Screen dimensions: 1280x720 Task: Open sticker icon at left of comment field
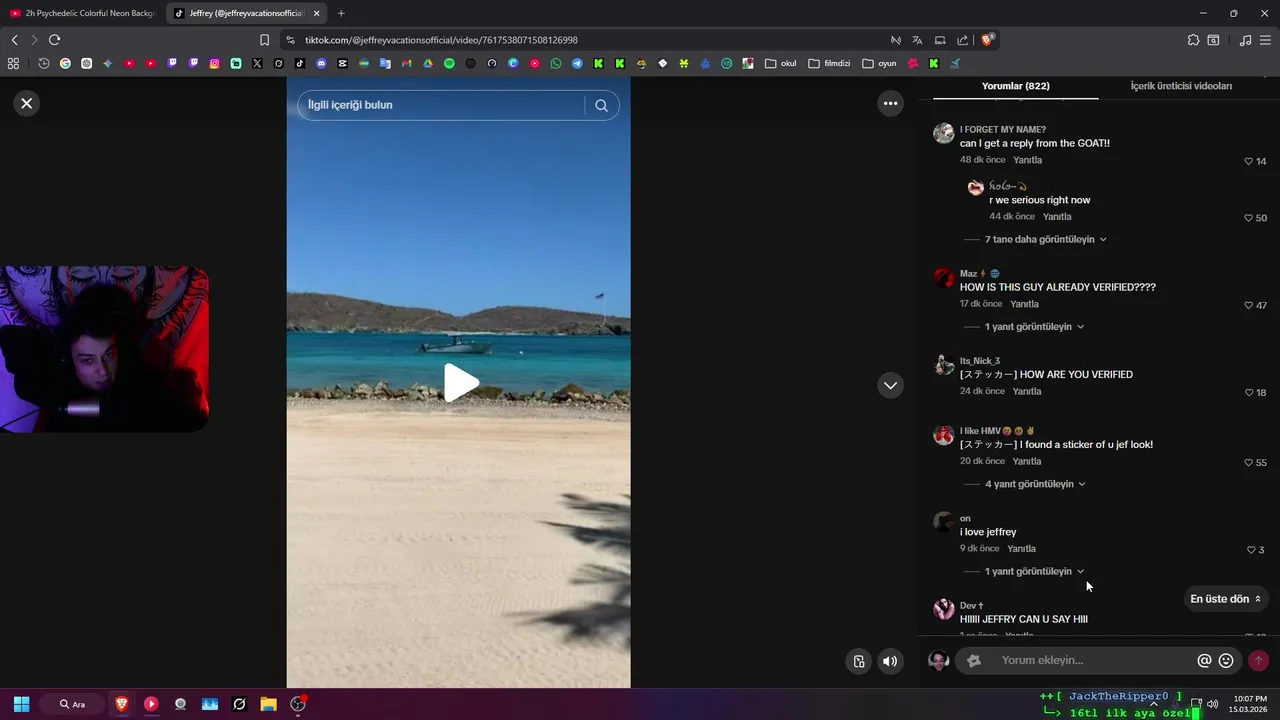coord(974,661)
